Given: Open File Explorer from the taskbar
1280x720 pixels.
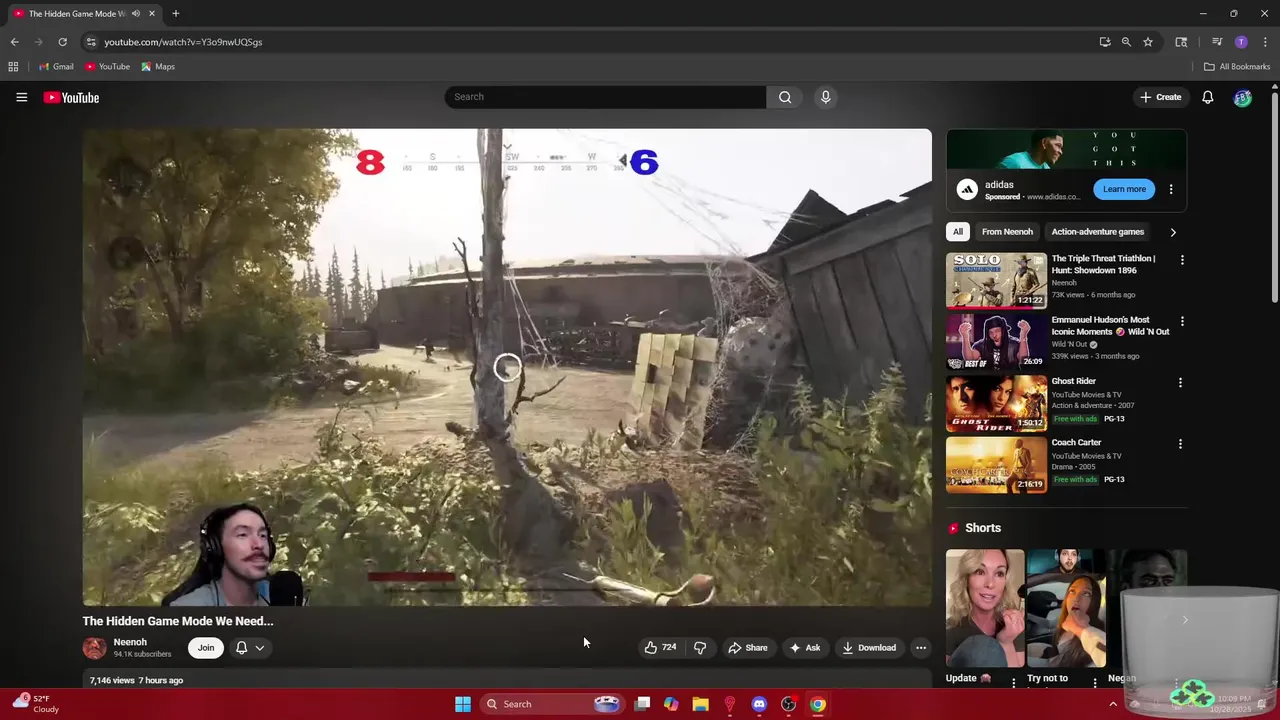Looking at the screenshot, I should pyautogui.click(x=700, y=704).
